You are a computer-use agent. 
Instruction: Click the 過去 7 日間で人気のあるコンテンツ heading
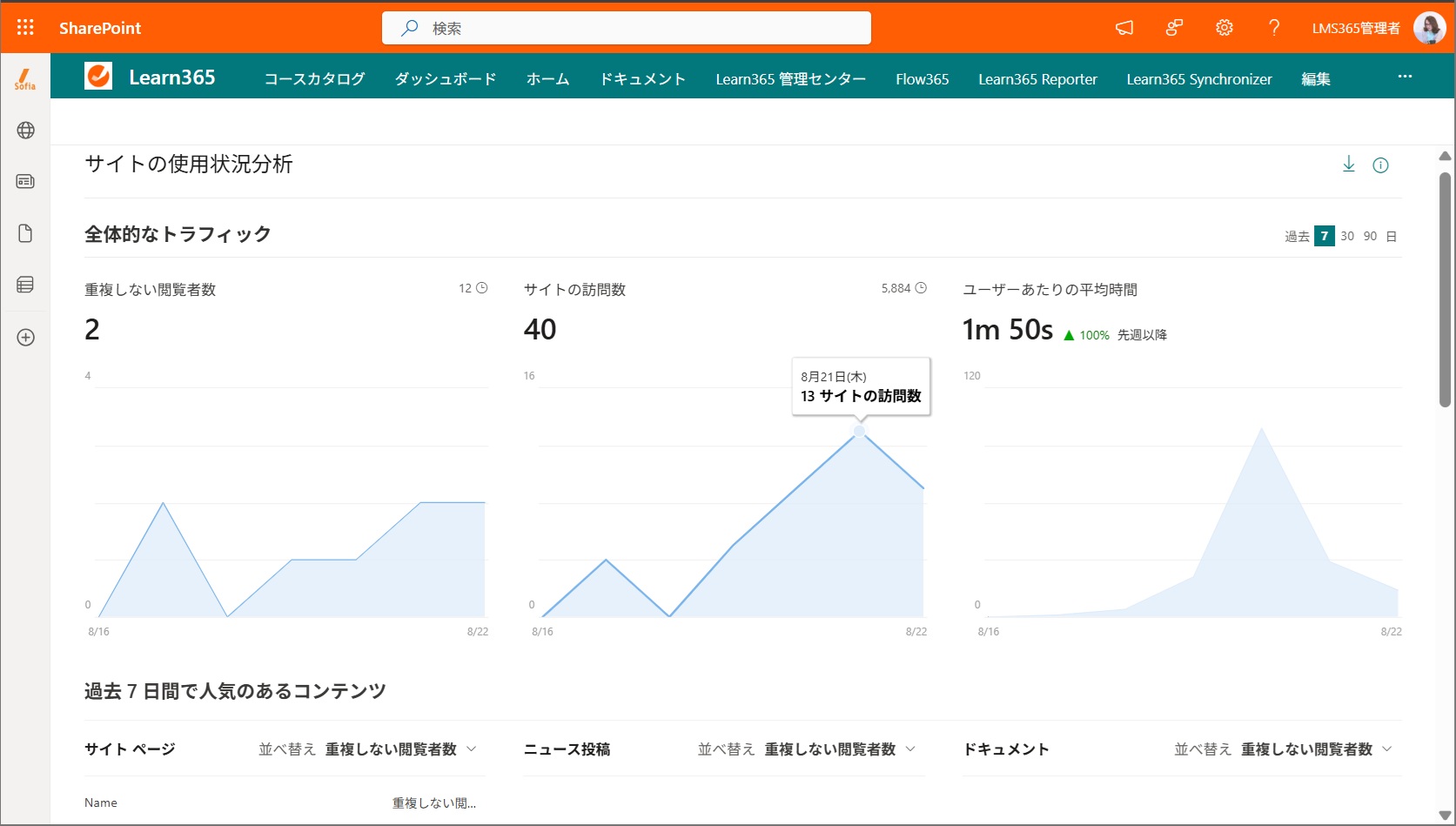tap(235, 691)
